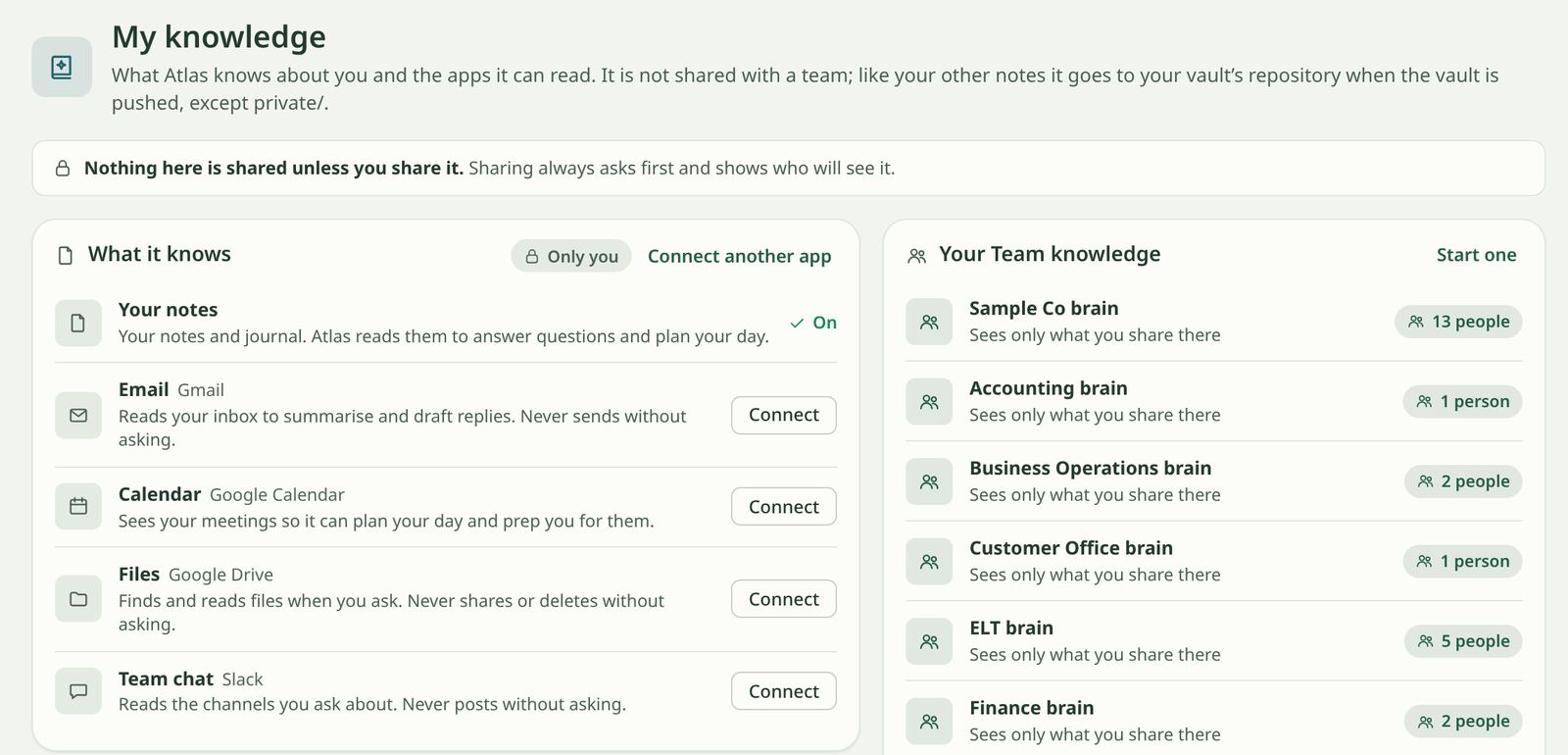Click the Only you privacy badge
The width and height of the screenshot is (1568, 755).
571,256
